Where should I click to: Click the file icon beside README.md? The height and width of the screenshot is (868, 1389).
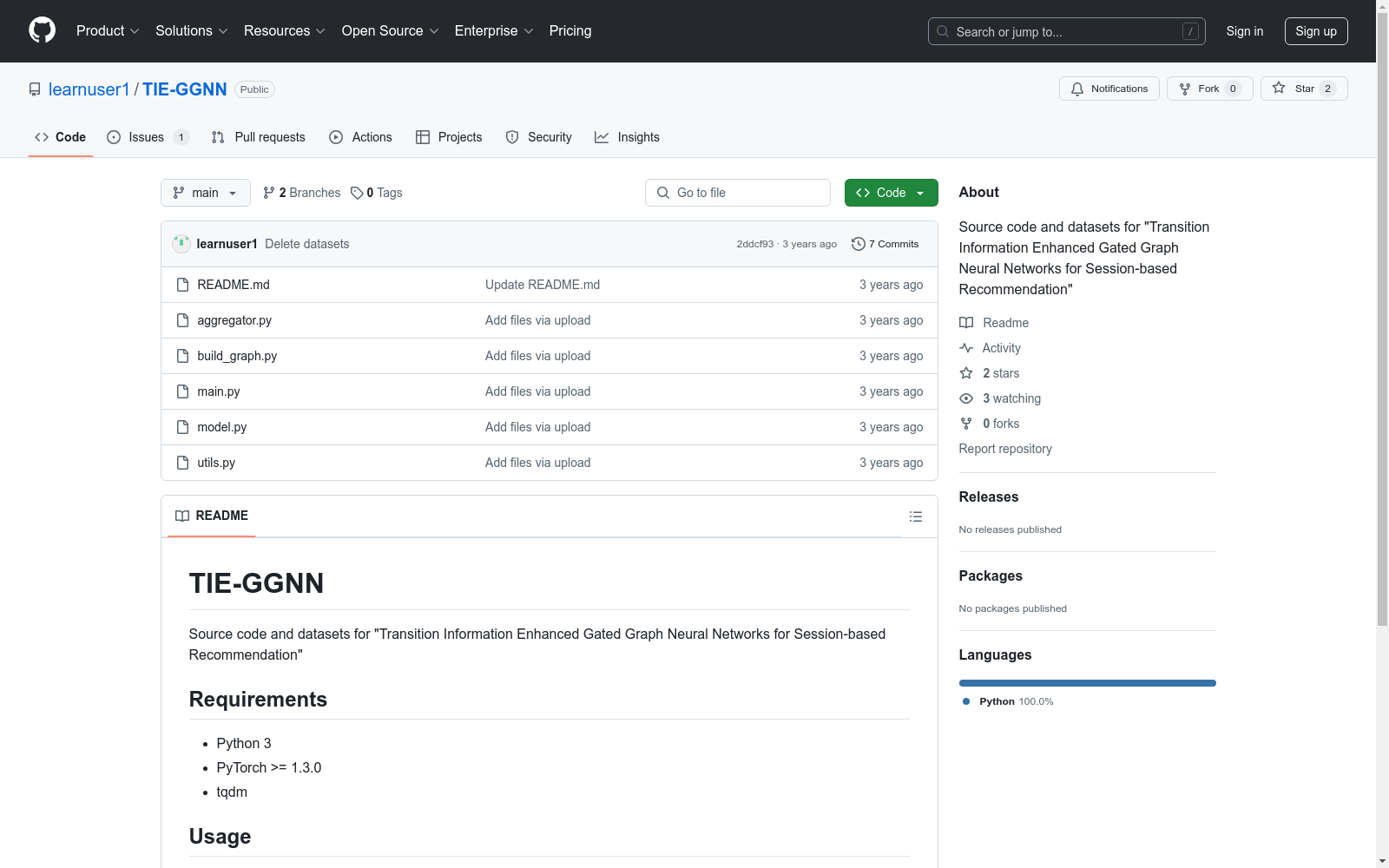point(182,285)
